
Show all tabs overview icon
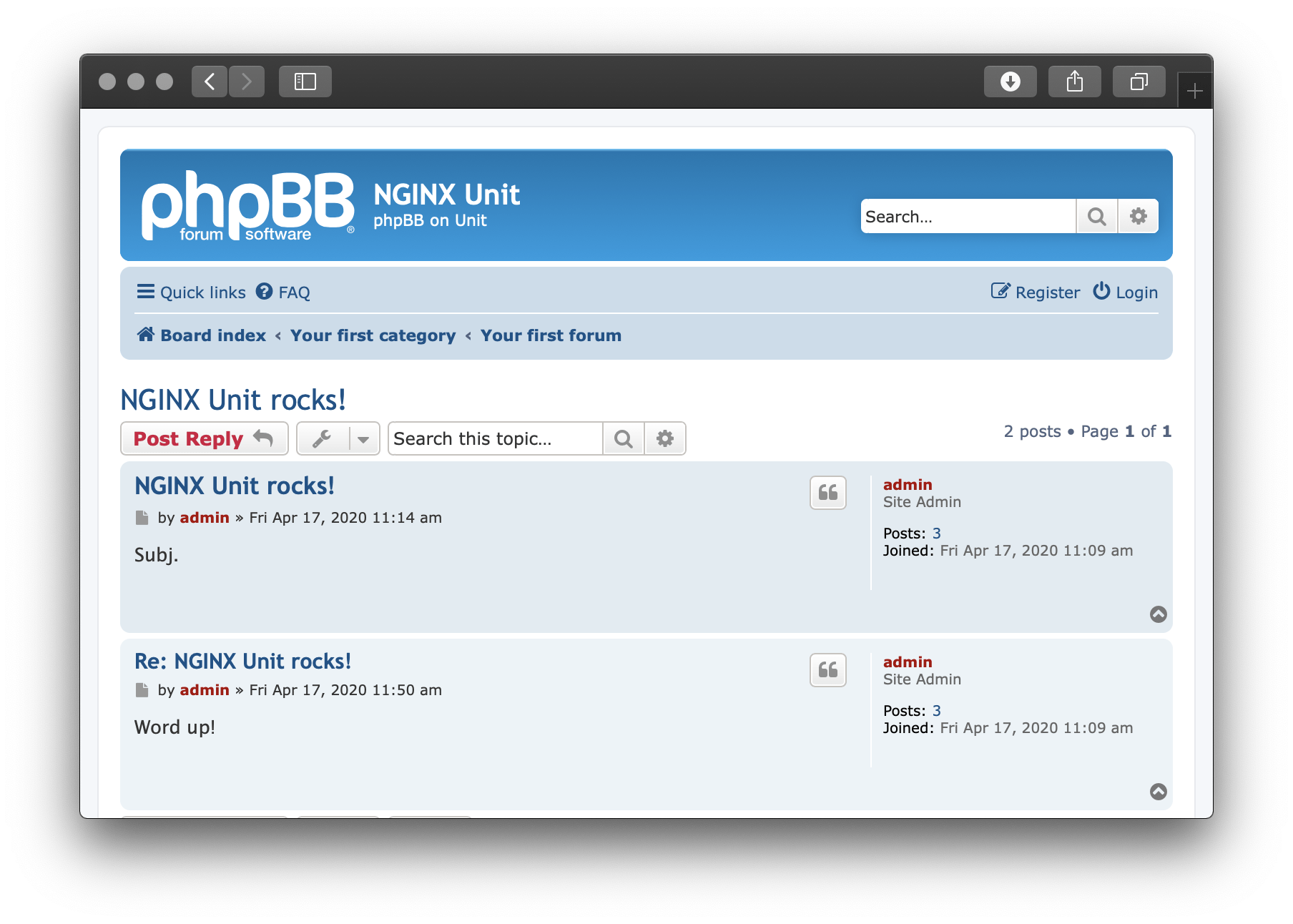1139,82
